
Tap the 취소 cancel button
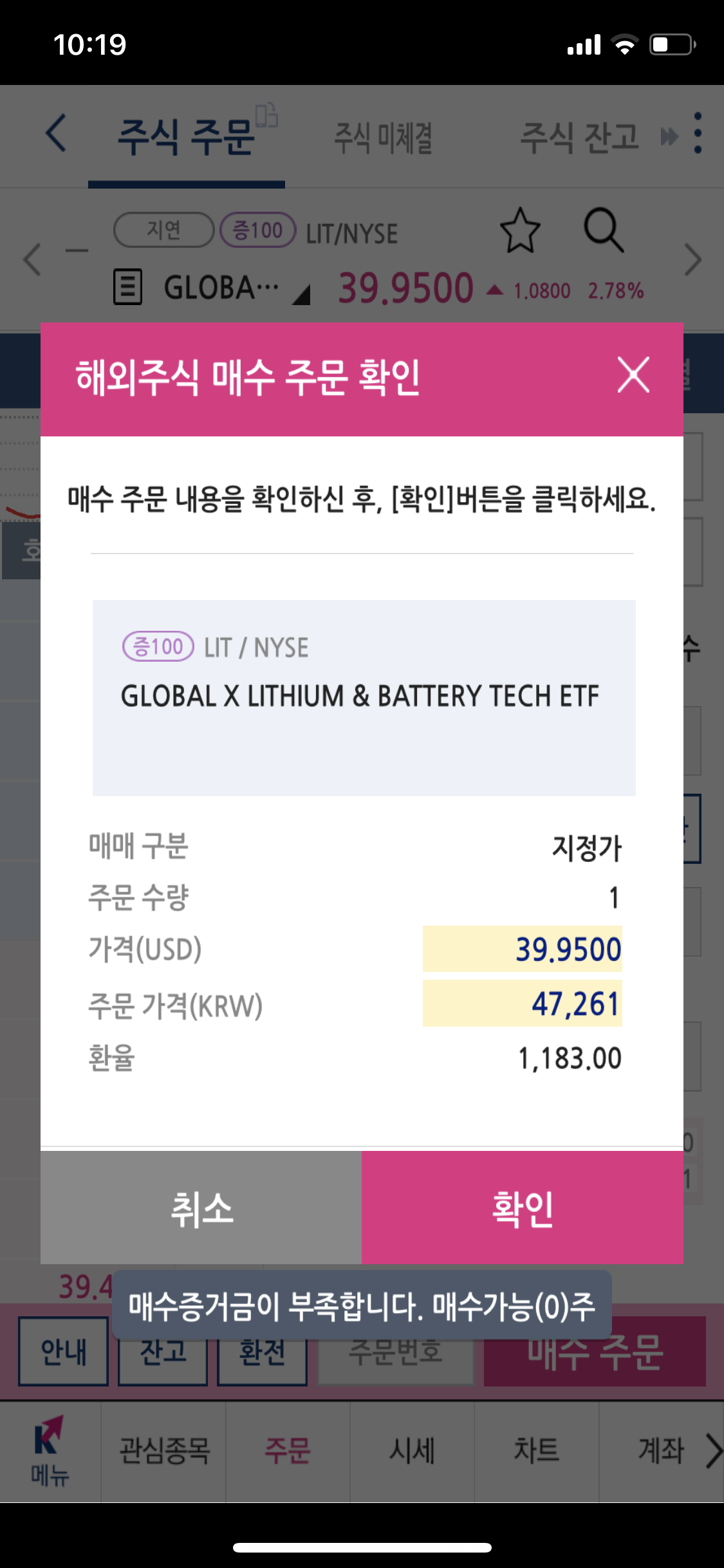pyautogui.click(x=201, y=1208)
